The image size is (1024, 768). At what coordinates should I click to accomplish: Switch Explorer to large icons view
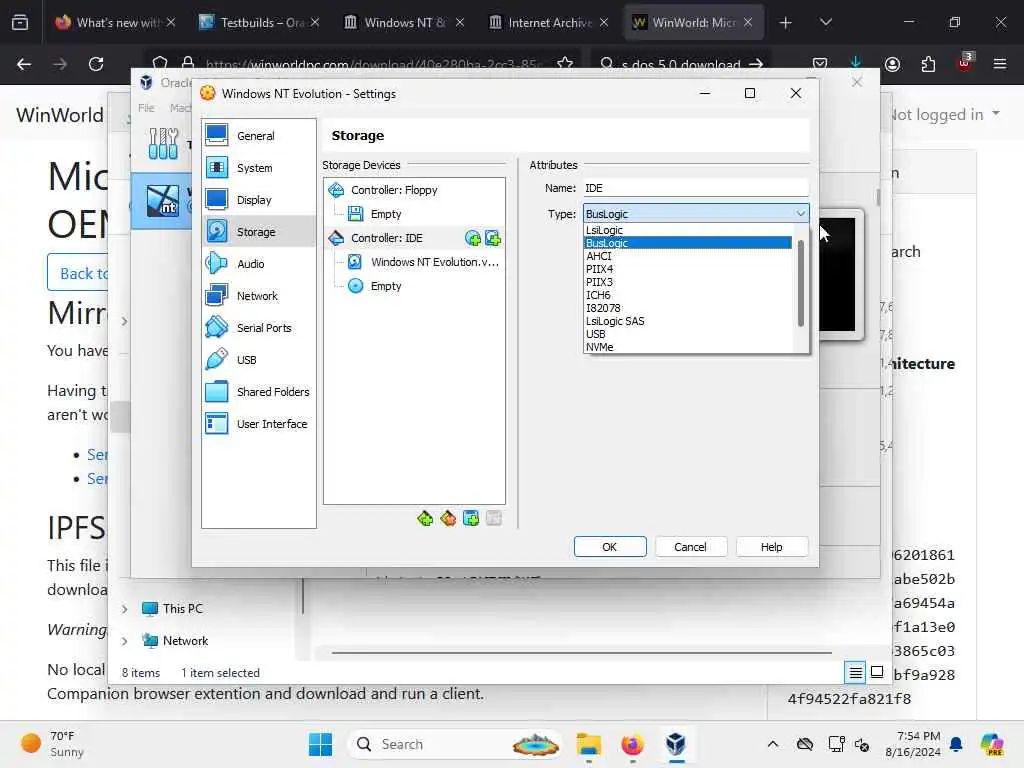click(x=877, y=672)
